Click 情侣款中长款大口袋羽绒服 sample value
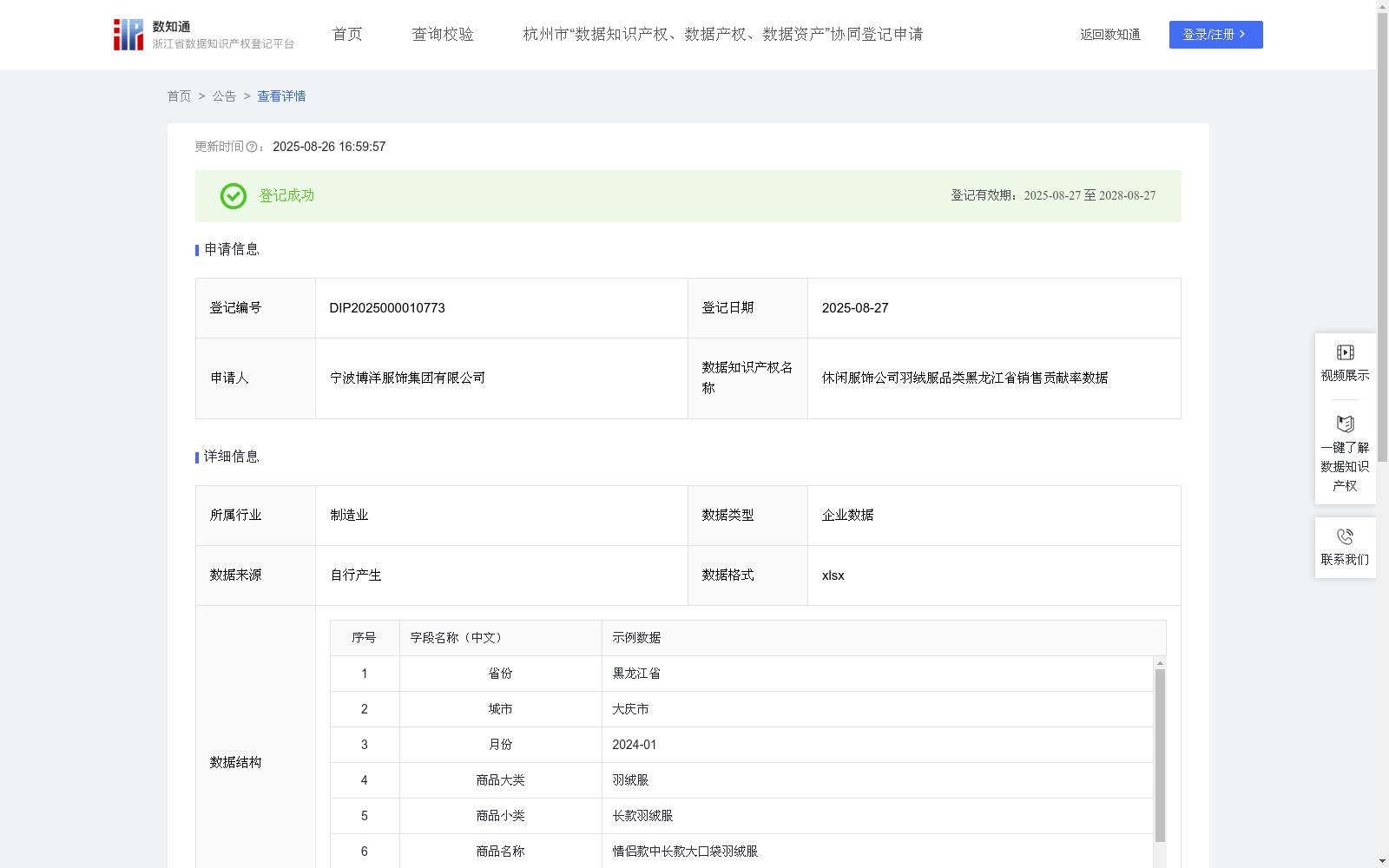Viewport: 1389px width, 868px height. point(685,852)
